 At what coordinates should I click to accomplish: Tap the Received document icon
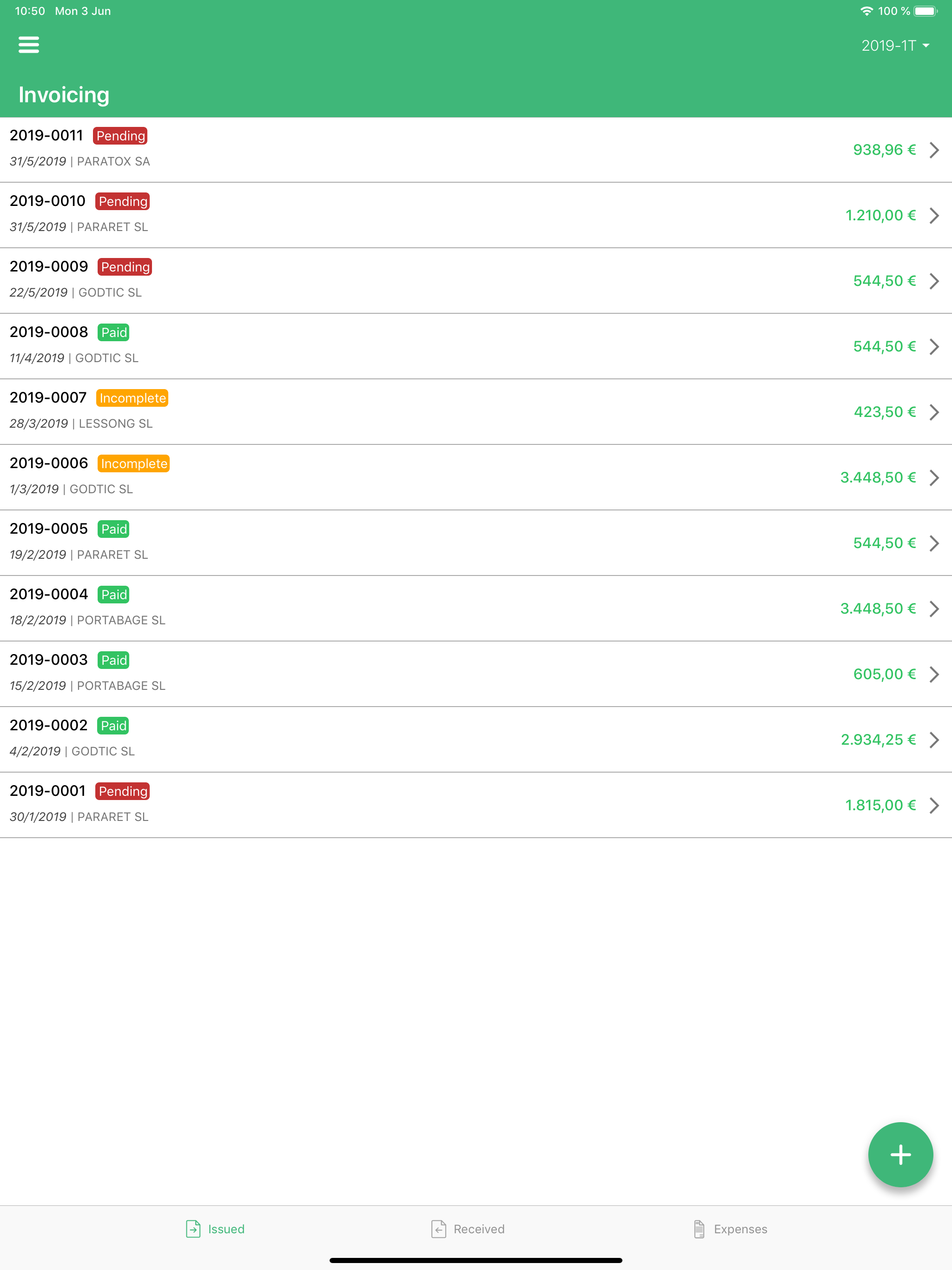[x=439, y=1229]
